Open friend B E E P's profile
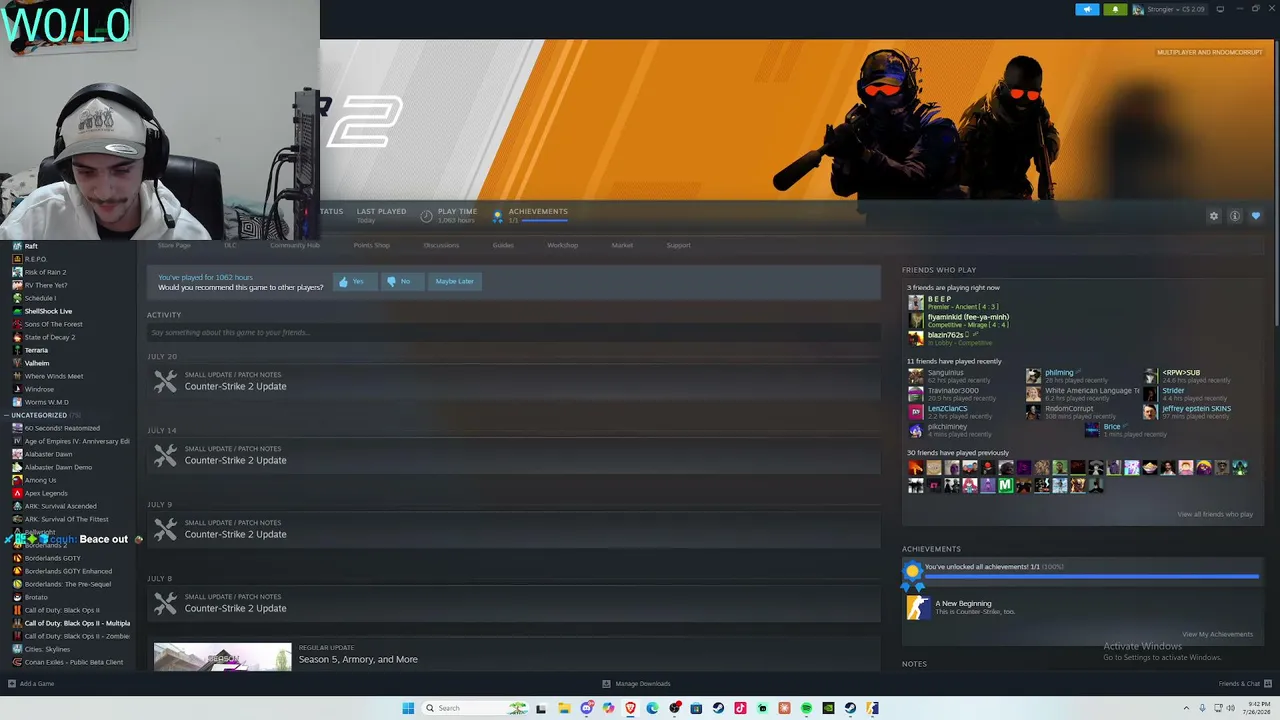 point(939,302)
